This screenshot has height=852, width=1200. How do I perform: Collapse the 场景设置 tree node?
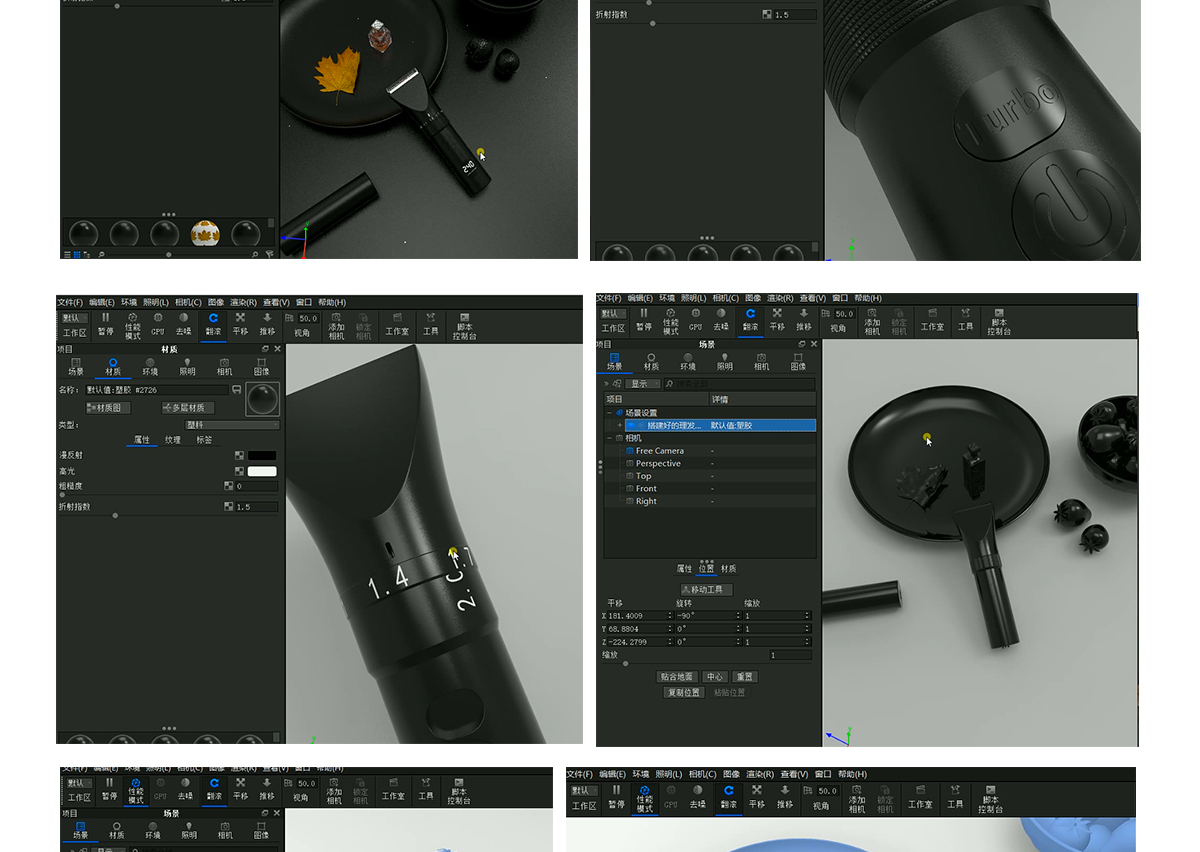click(608, 412)
